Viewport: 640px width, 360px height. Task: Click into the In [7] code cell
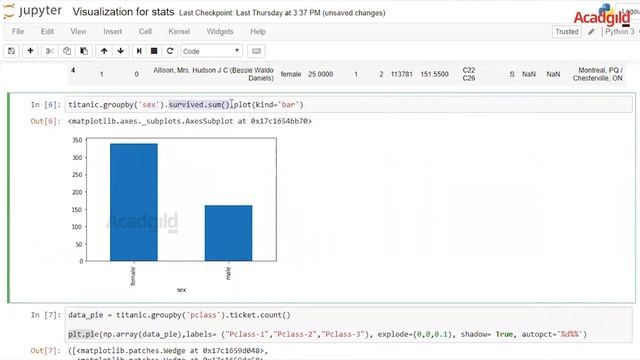[348, 325]
